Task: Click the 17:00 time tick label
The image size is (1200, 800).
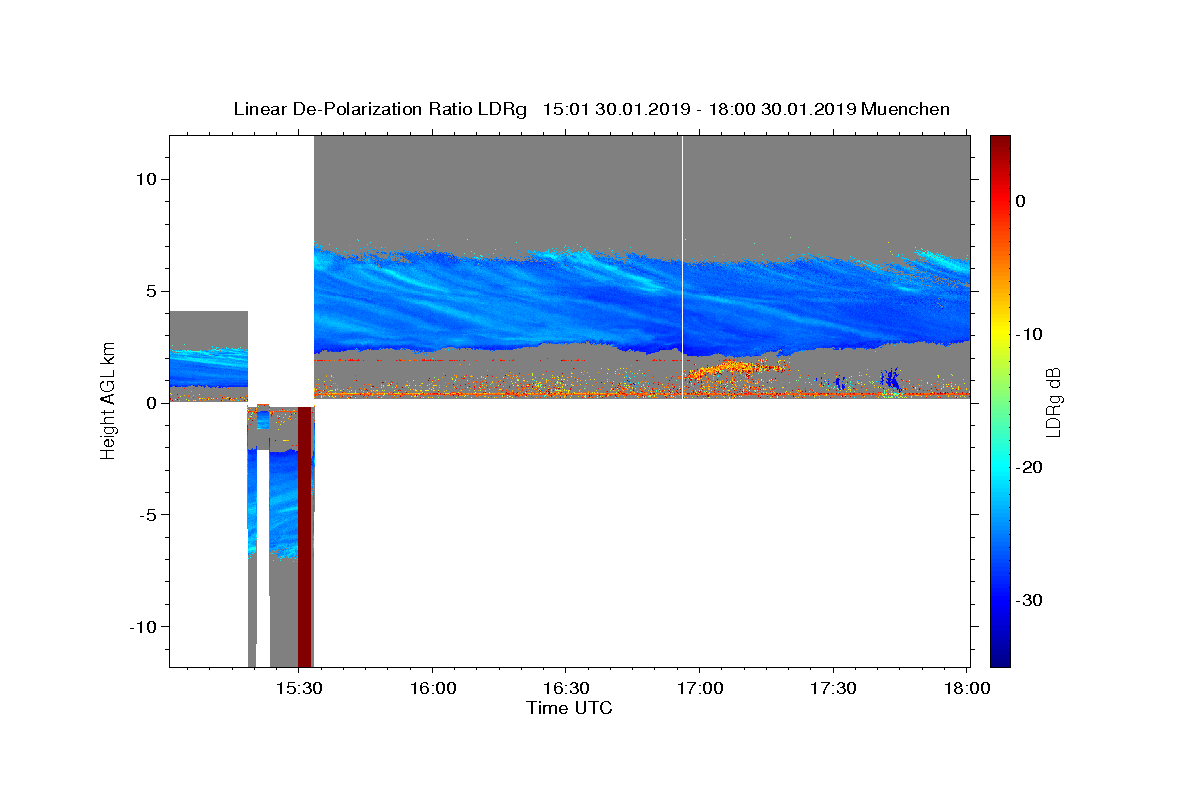Action: click(x=699, y=689)
